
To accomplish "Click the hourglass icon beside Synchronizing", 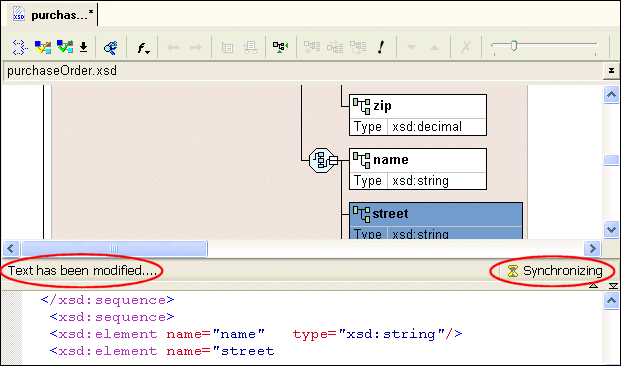I will click(x=513, y=271).
